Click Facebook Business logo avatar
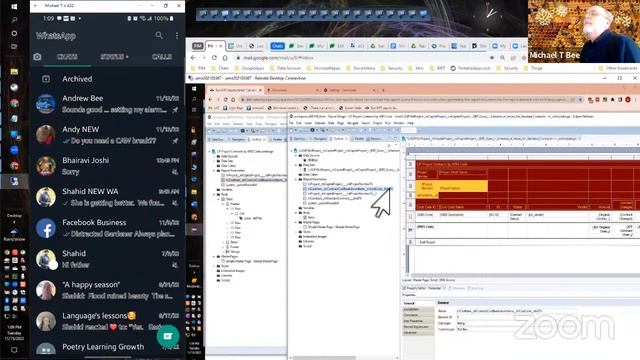 (x=46, y=228)
